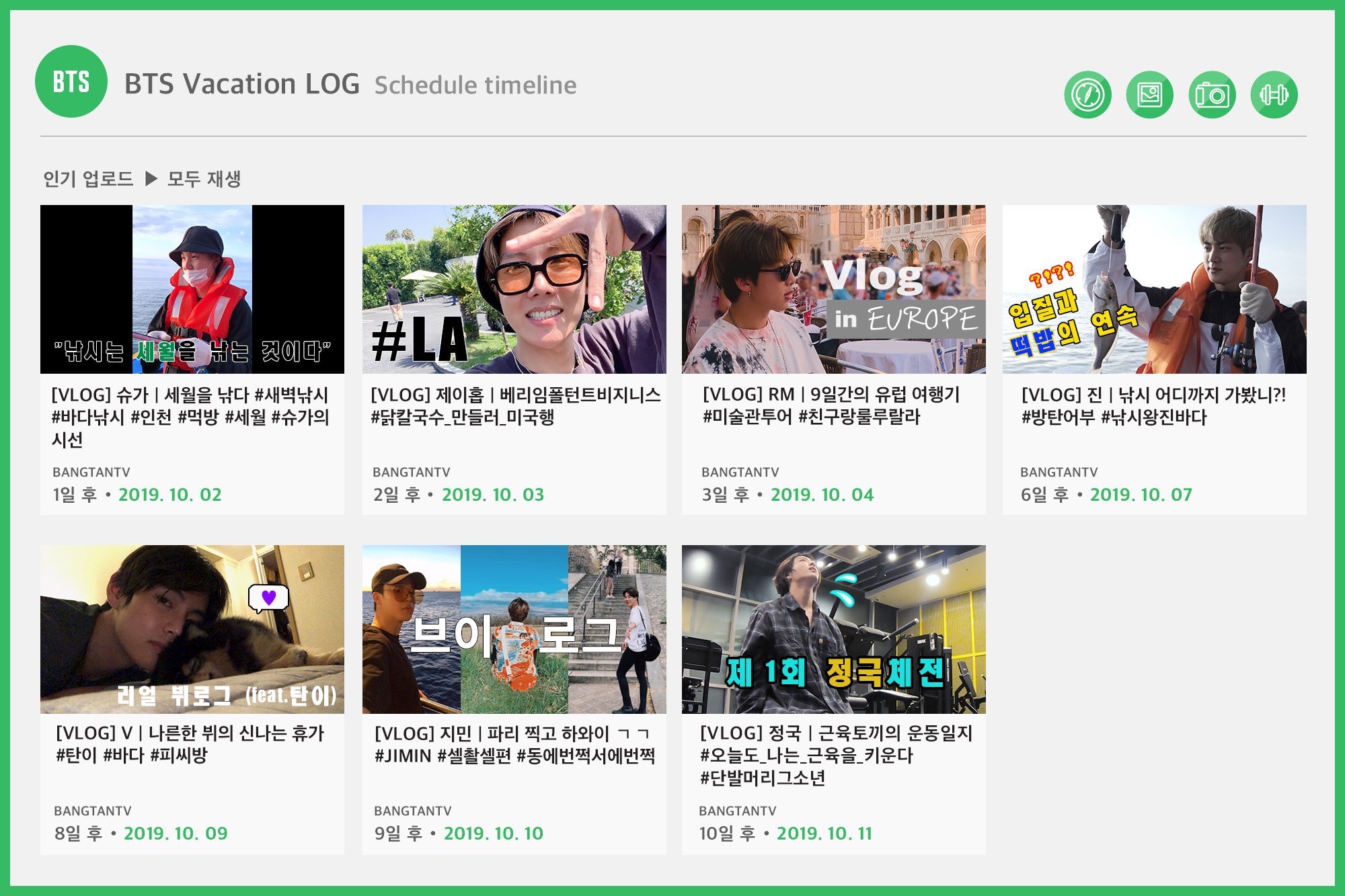
Task: Click the 정국 근육토끼의 운동일지 title
Action: click(836, 733)
